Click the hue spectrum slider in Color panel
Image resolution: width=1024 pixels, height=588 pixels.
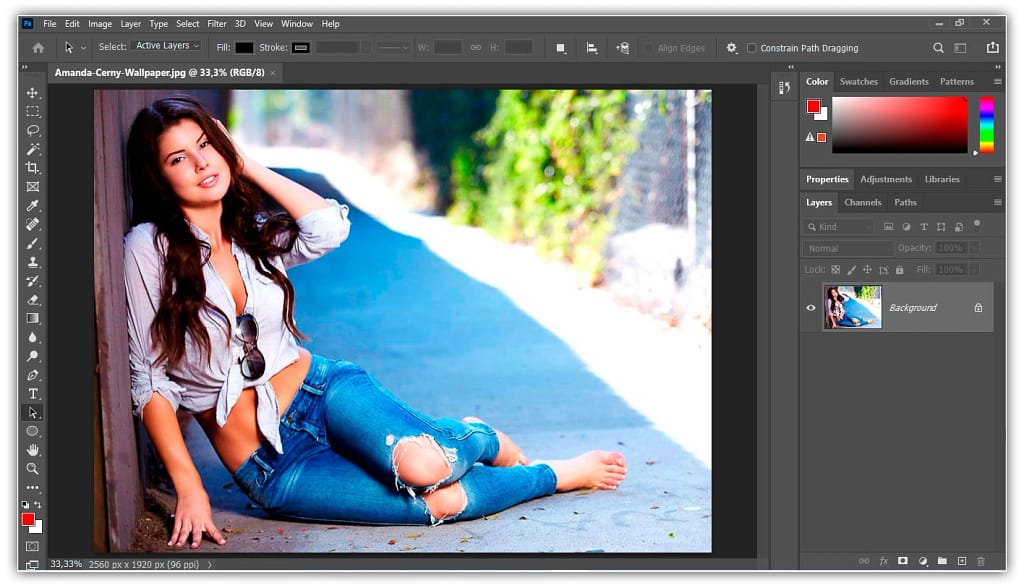coord(987,125)
